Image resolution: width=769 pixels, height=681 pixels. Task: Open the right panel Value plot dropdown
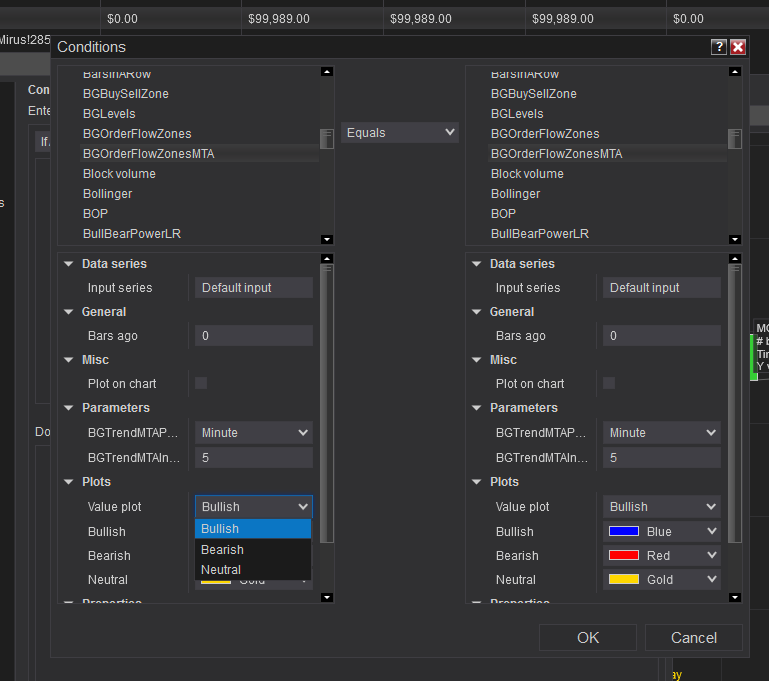[x=662, y=506]
